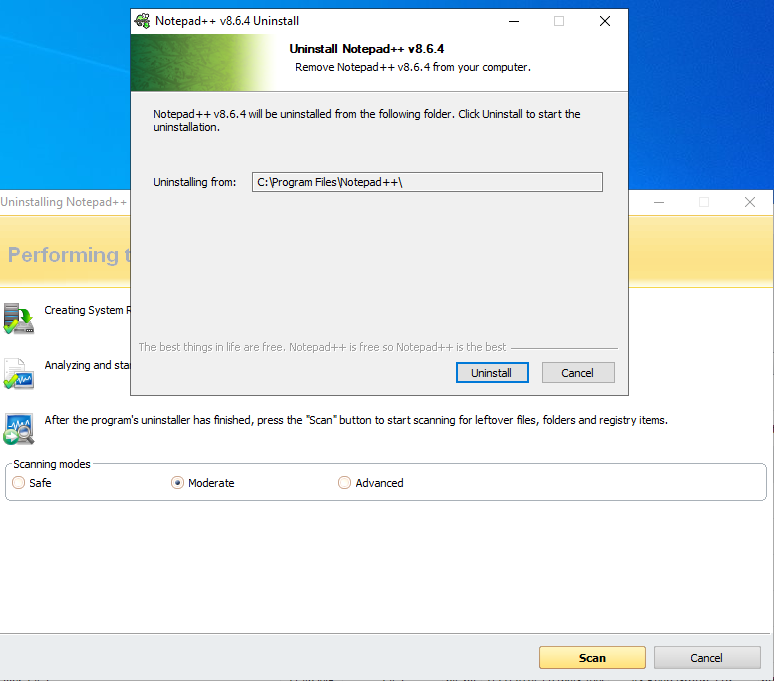
Task: Cancel the Notepad++ Uninstall dialog
Action: tap(578, 373)
